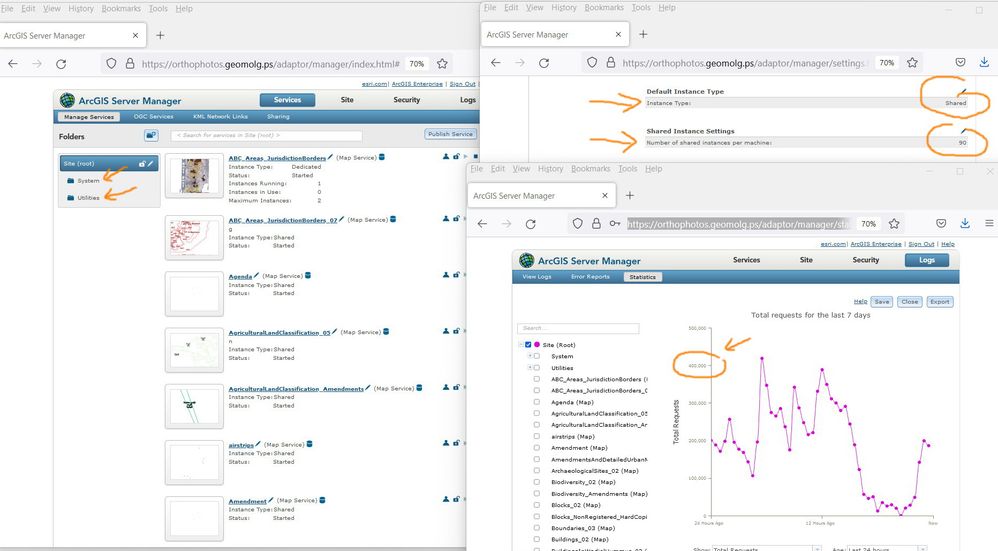
Task: Click the Export button above the chart
Action: pos(939,302)
